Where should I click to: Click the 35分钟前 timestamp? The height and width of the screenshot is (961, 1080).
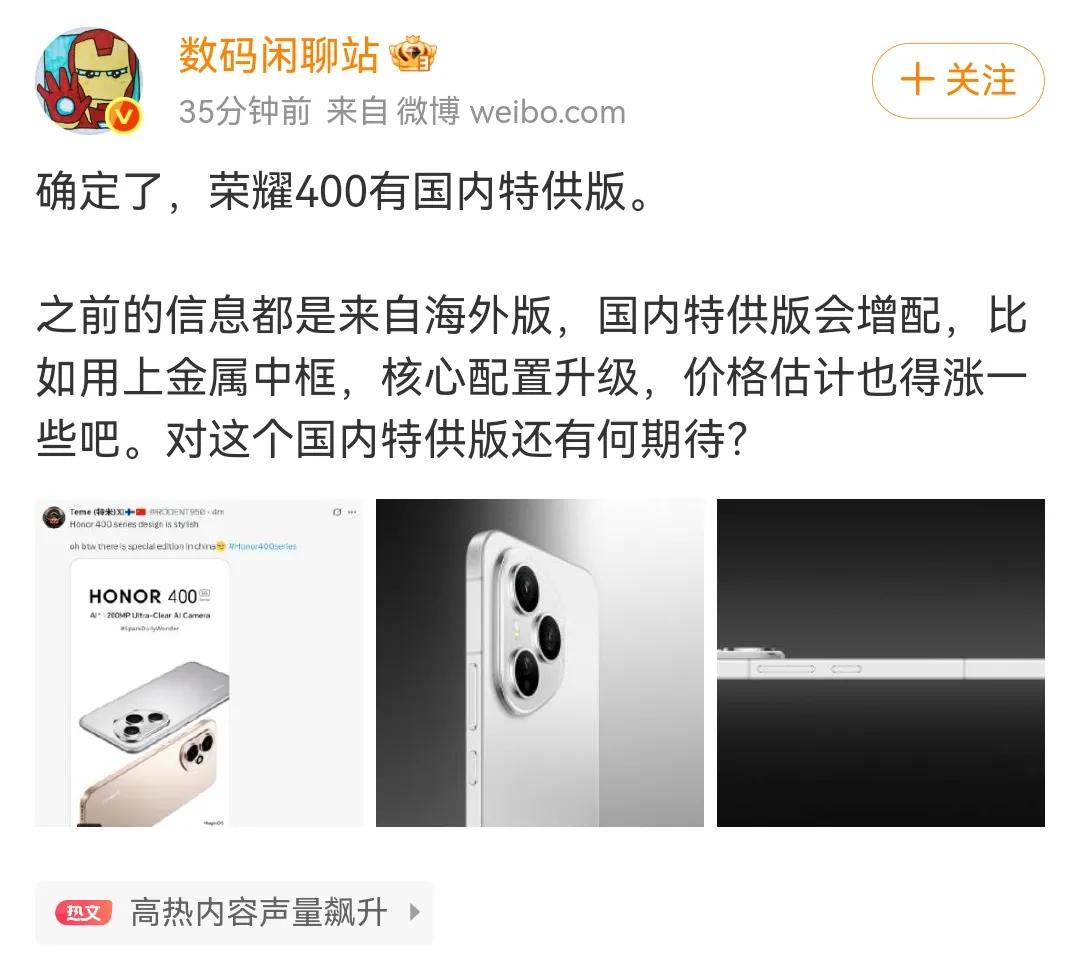245,112
